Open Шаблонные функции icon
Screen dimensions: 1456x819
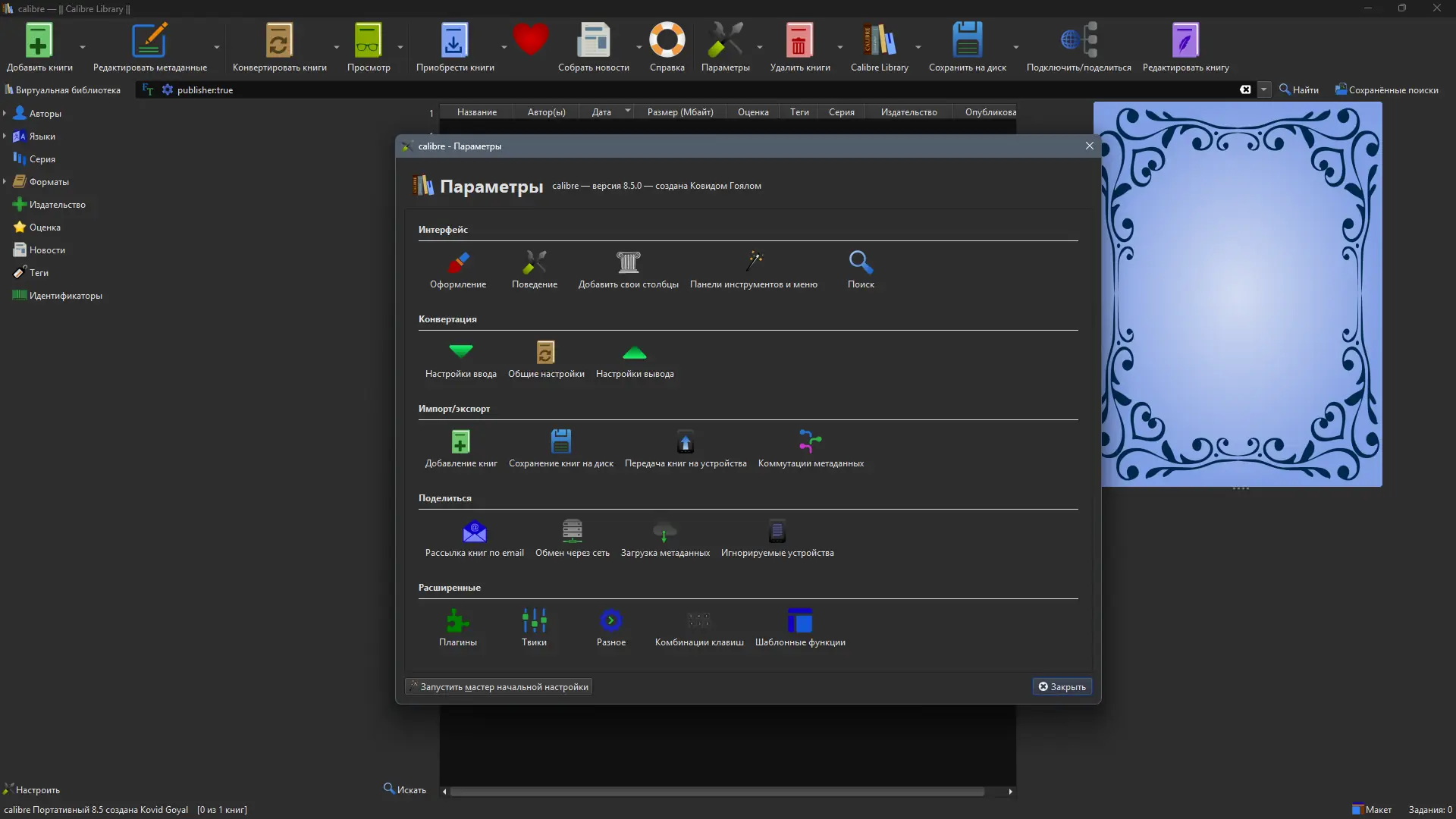pos(799,621)
